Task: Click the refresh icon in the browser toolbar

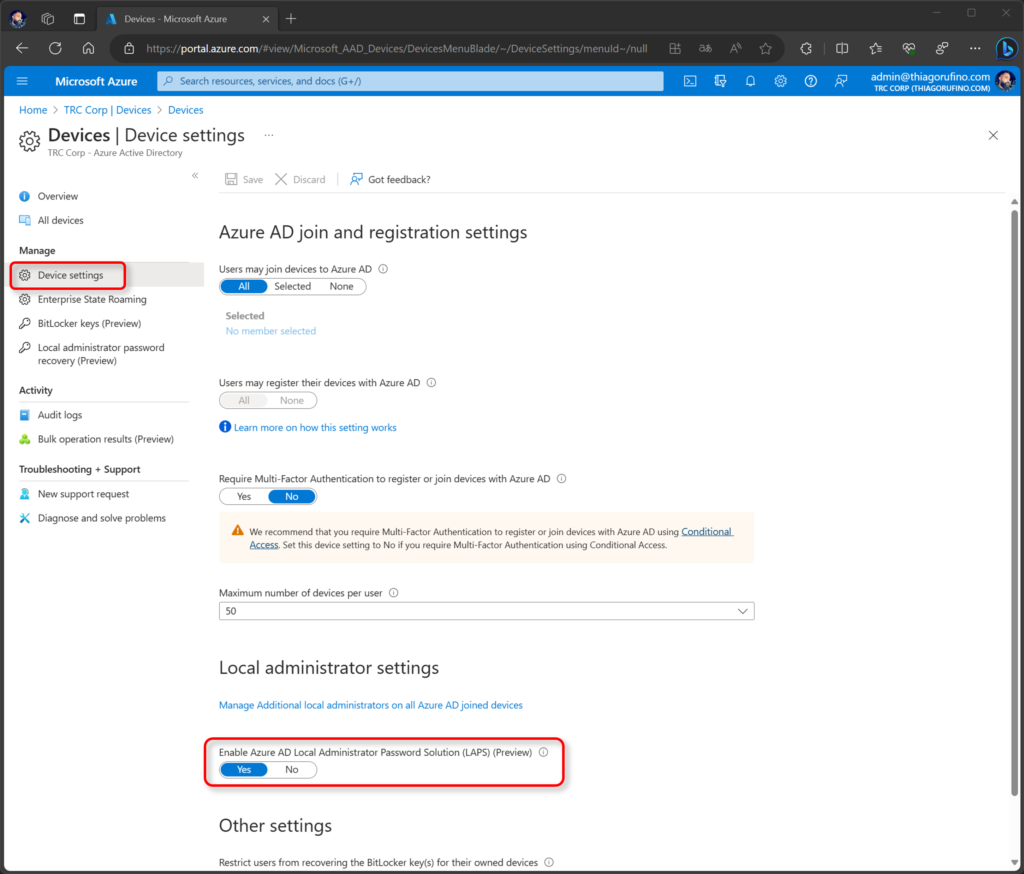Action: 55,47
